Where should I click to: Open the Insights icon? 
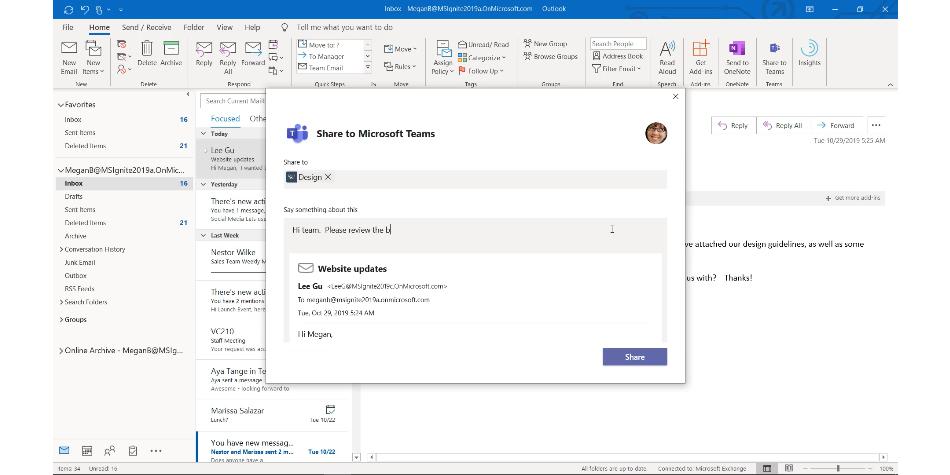pos(809,53)
